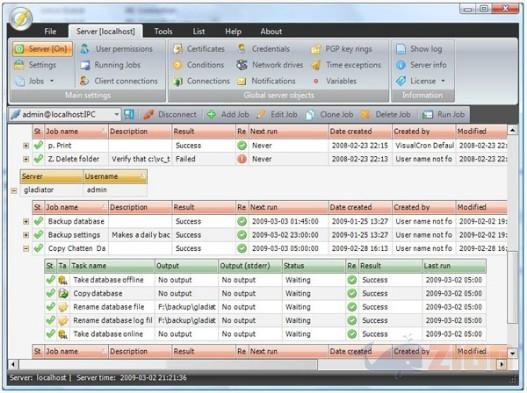Open the File menu
This screenshot has height=393, width=527.
(x=50, y=32)
